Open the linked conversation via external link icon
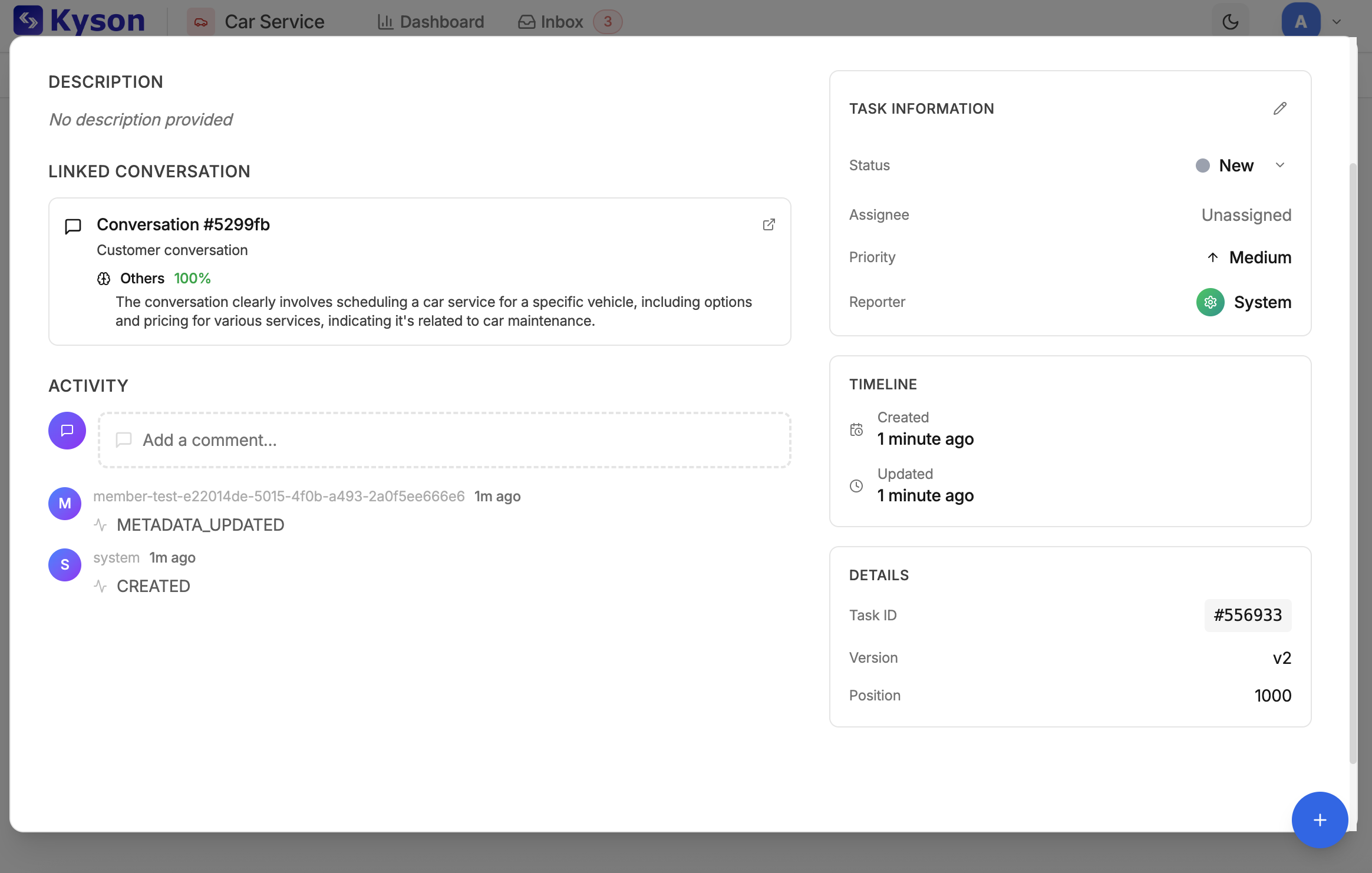1372x873 pixels. coord(768,224)
